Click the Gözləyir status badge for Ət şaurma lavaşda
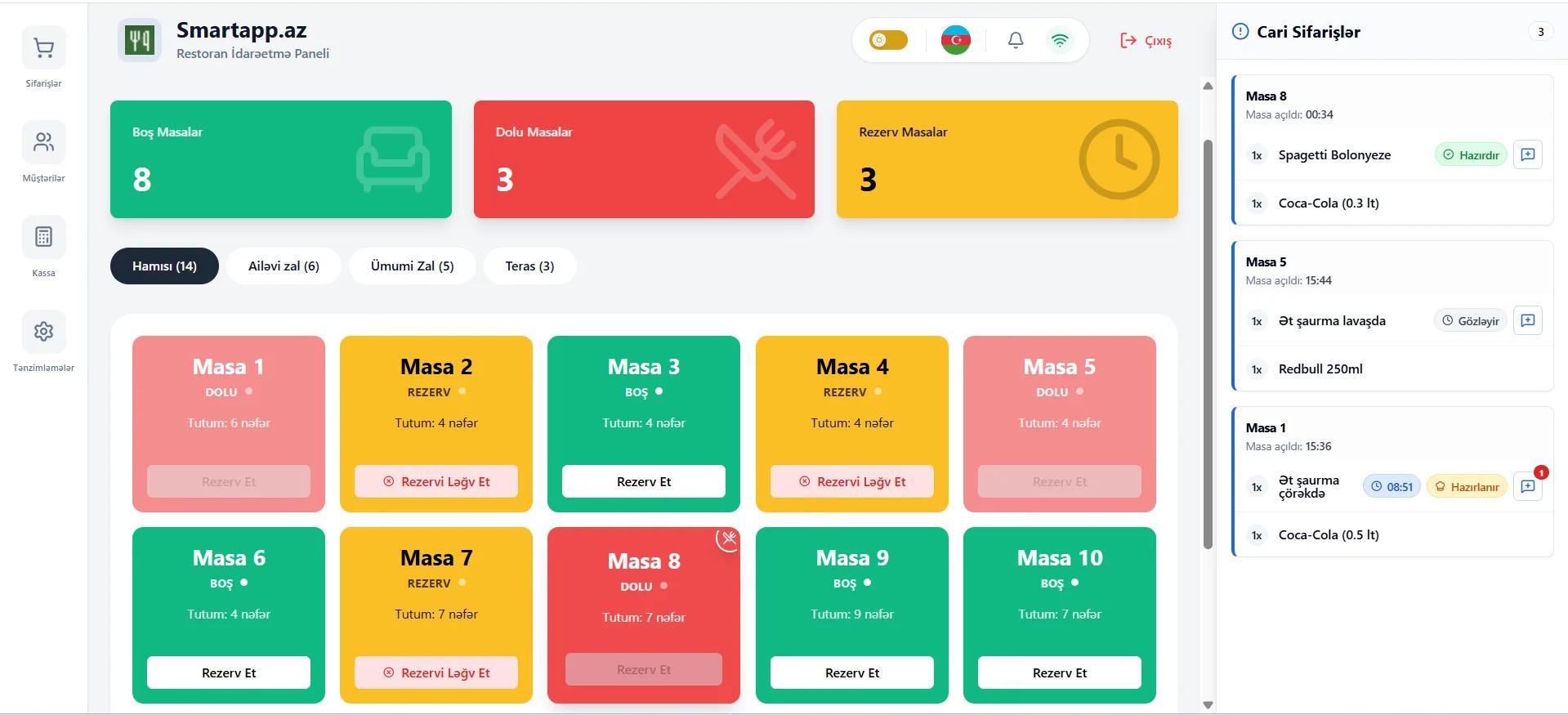Screen dimensions: 1568x715 (x=1471, y=321)
